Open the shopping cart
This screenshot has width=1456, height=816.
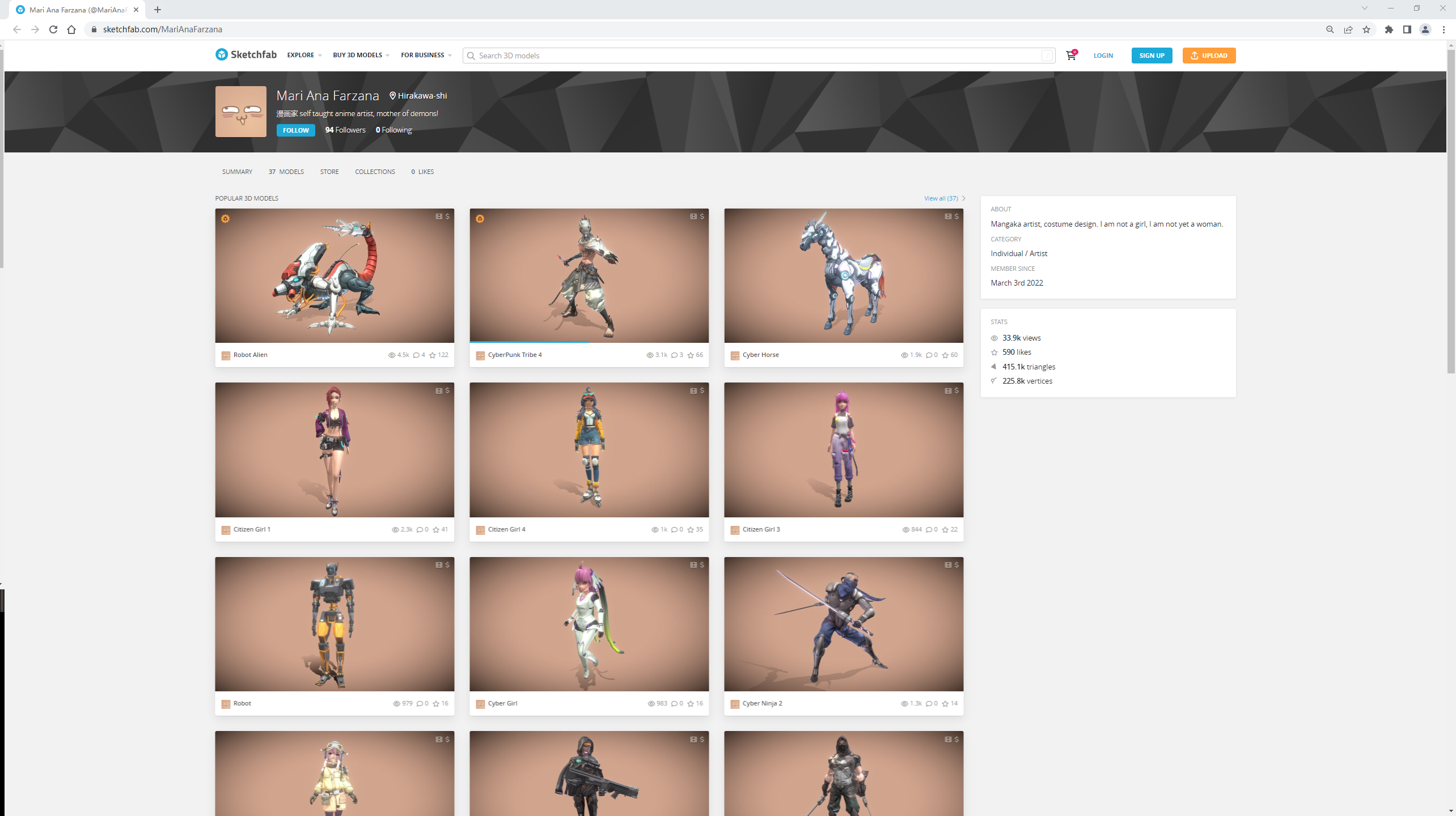(x=1071, y=55)
